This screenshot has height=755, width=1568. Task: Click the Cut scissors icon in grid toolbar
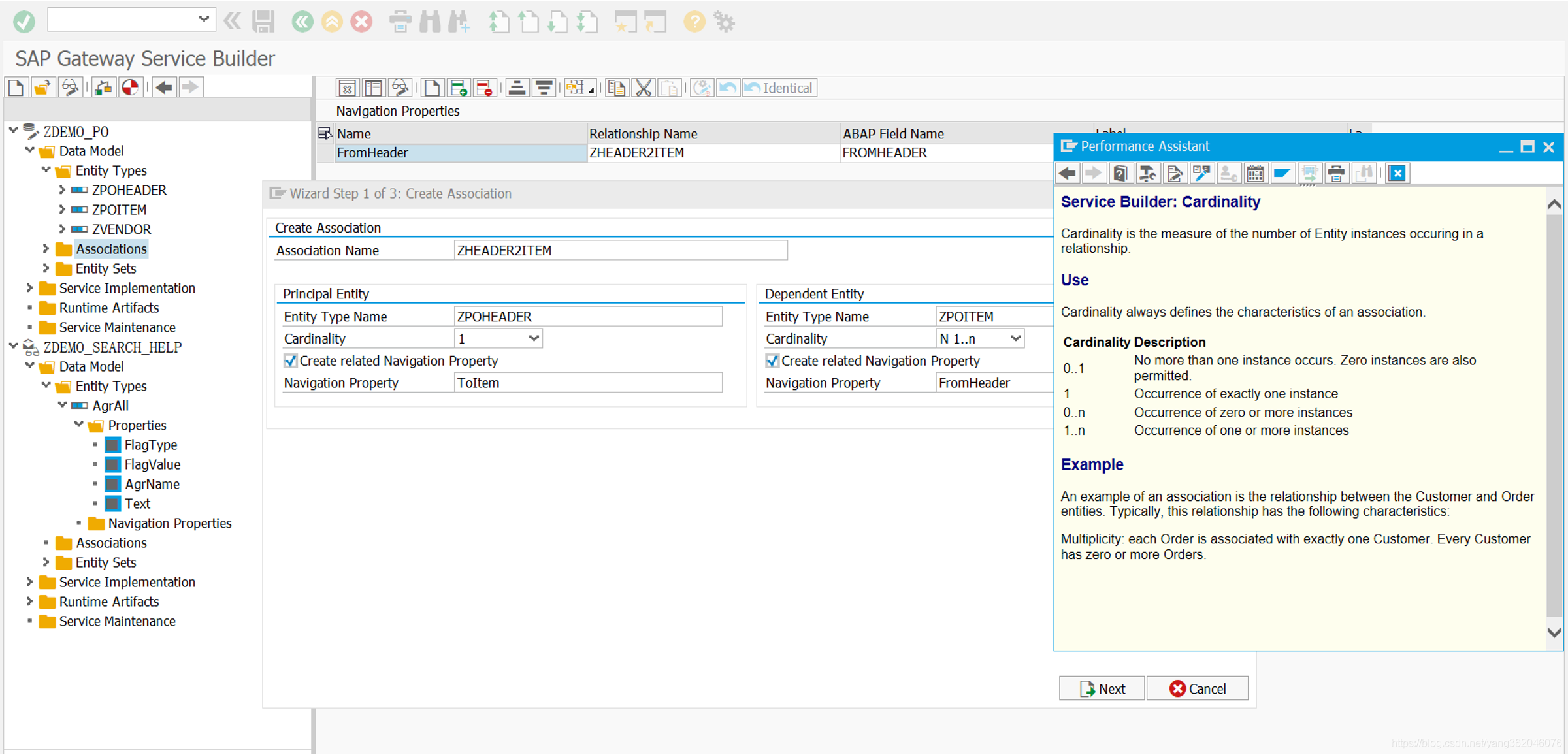[644, 88]
